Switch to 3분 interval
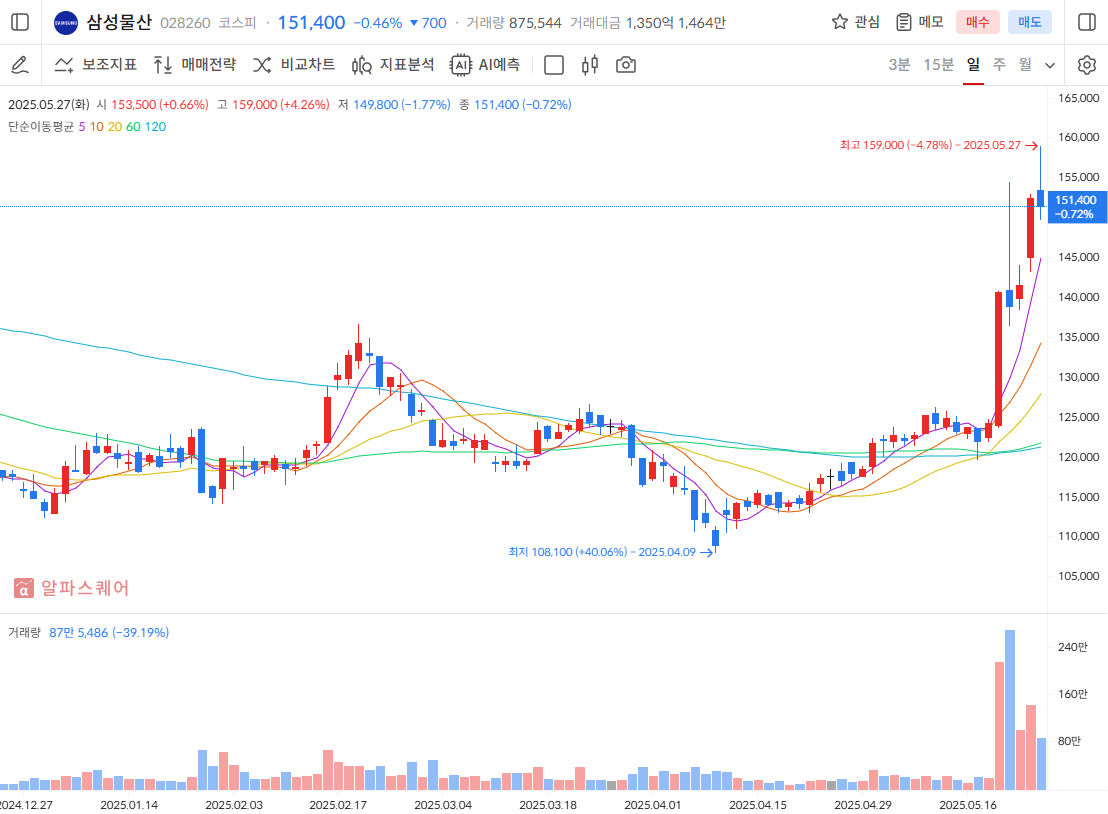 (899, 65)
